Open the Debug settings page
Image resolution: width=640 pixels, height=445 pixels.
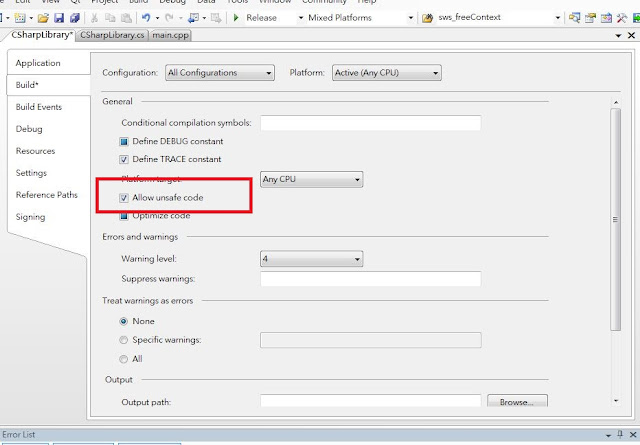pyautogui.click(x=29, y=129)
